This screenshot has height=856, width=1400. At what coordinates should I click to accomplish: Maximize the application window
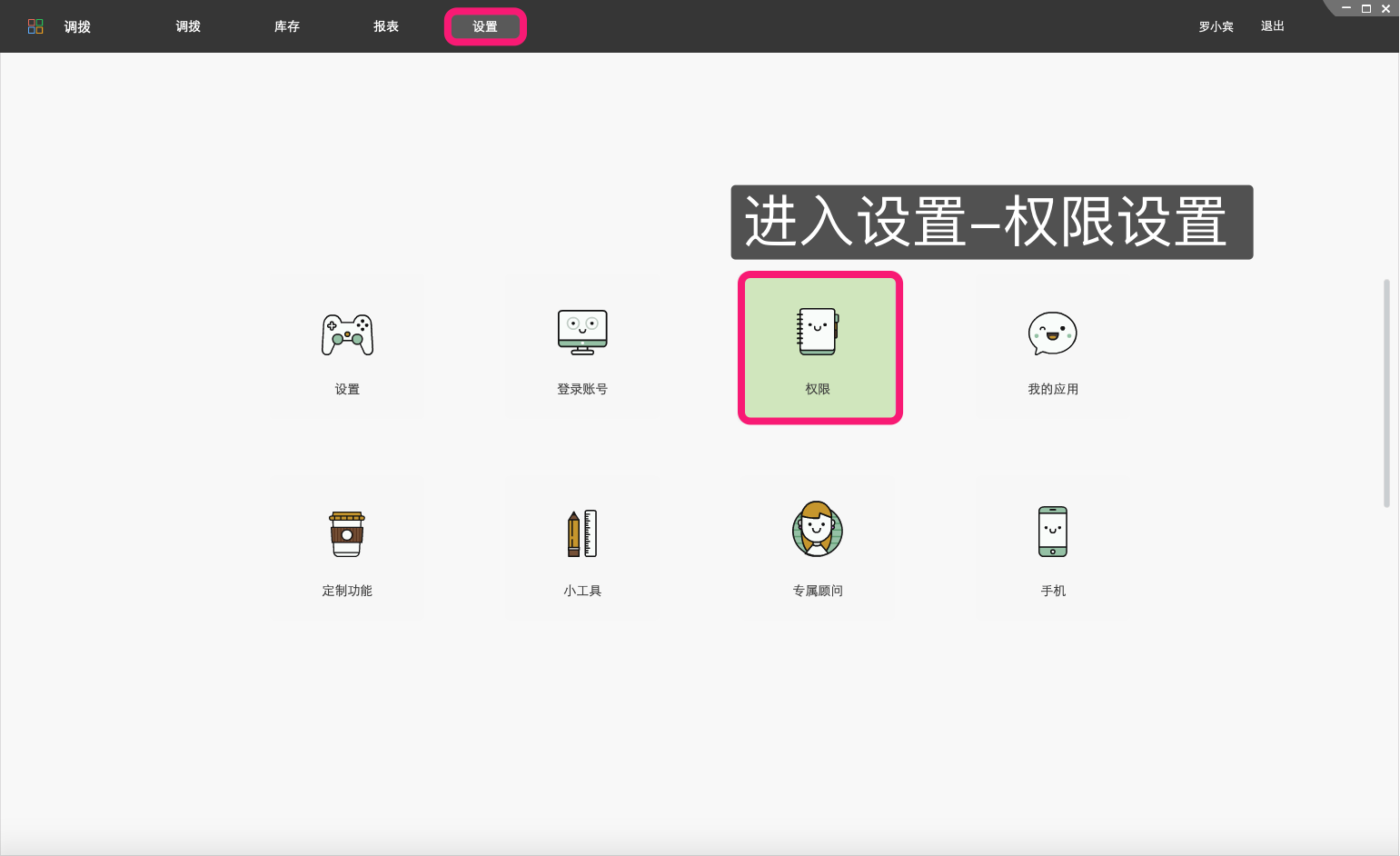click(x=1365, y=8)
